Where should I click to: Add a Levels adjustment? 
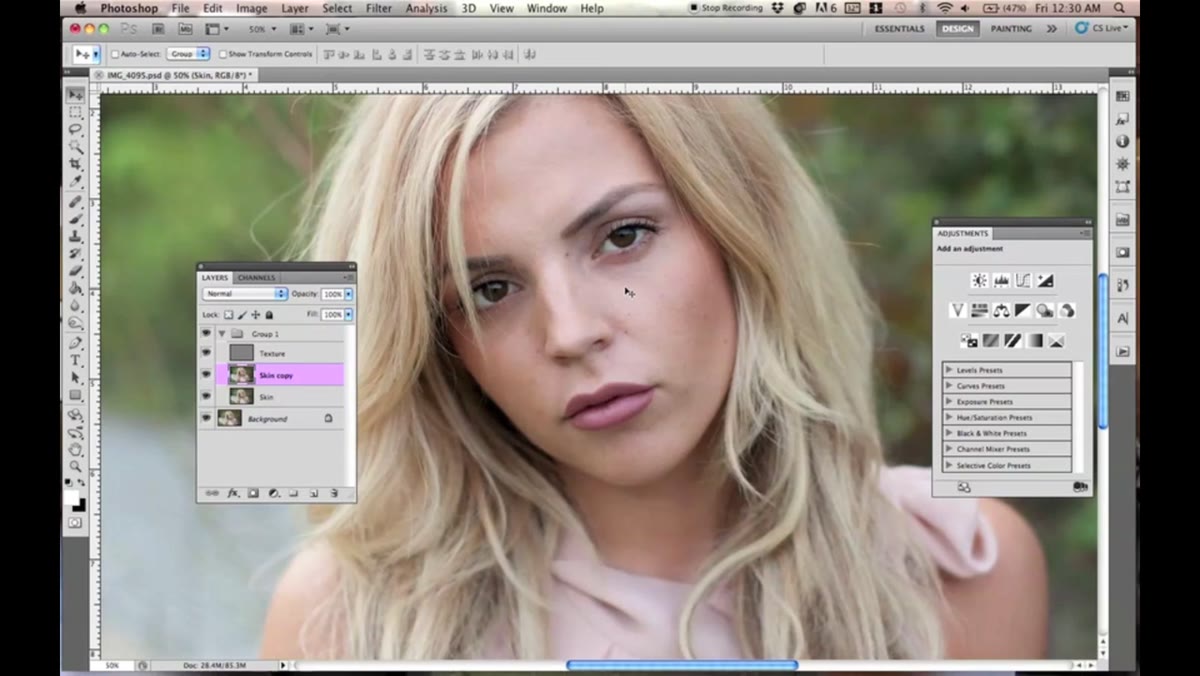[1002, 280]
